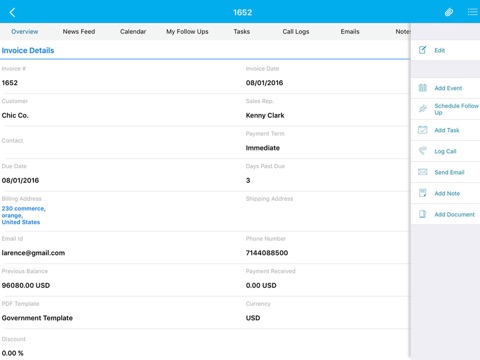The width and height of the screenshot is (480, 360).
Task: Open the Tasks tab
Action: (242, 32)
